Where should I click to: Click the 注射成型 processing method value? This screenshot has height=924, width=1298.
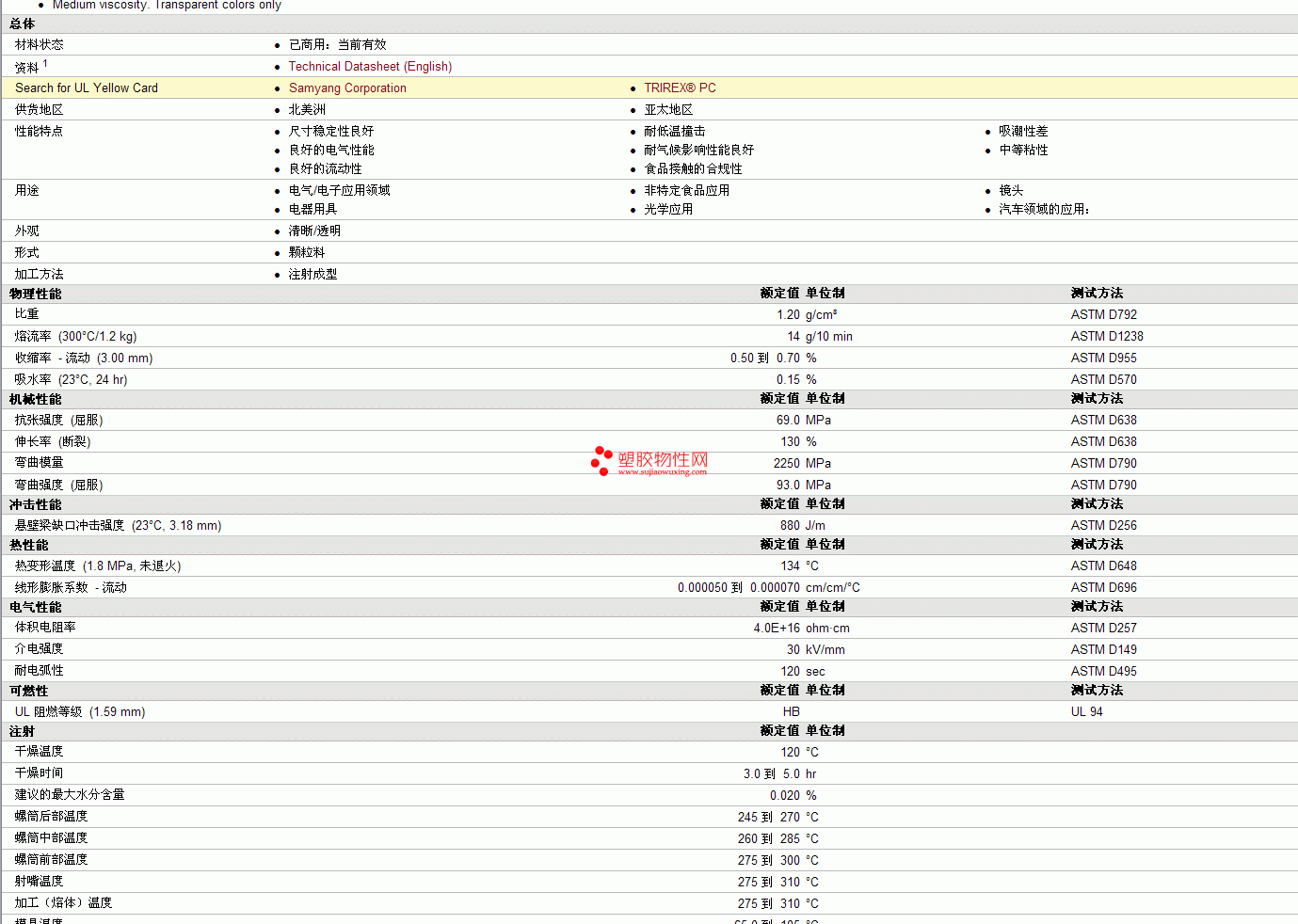coord(313,275)
